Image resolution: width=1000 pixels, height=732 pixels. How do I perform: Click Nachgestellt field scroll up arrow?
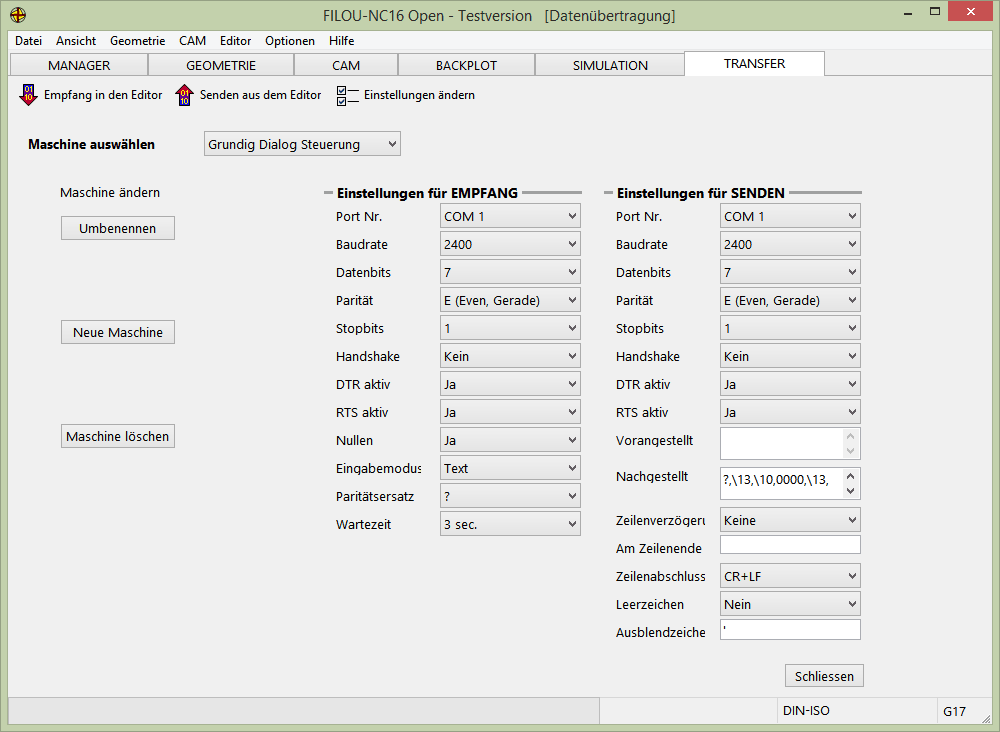point(850,476)
